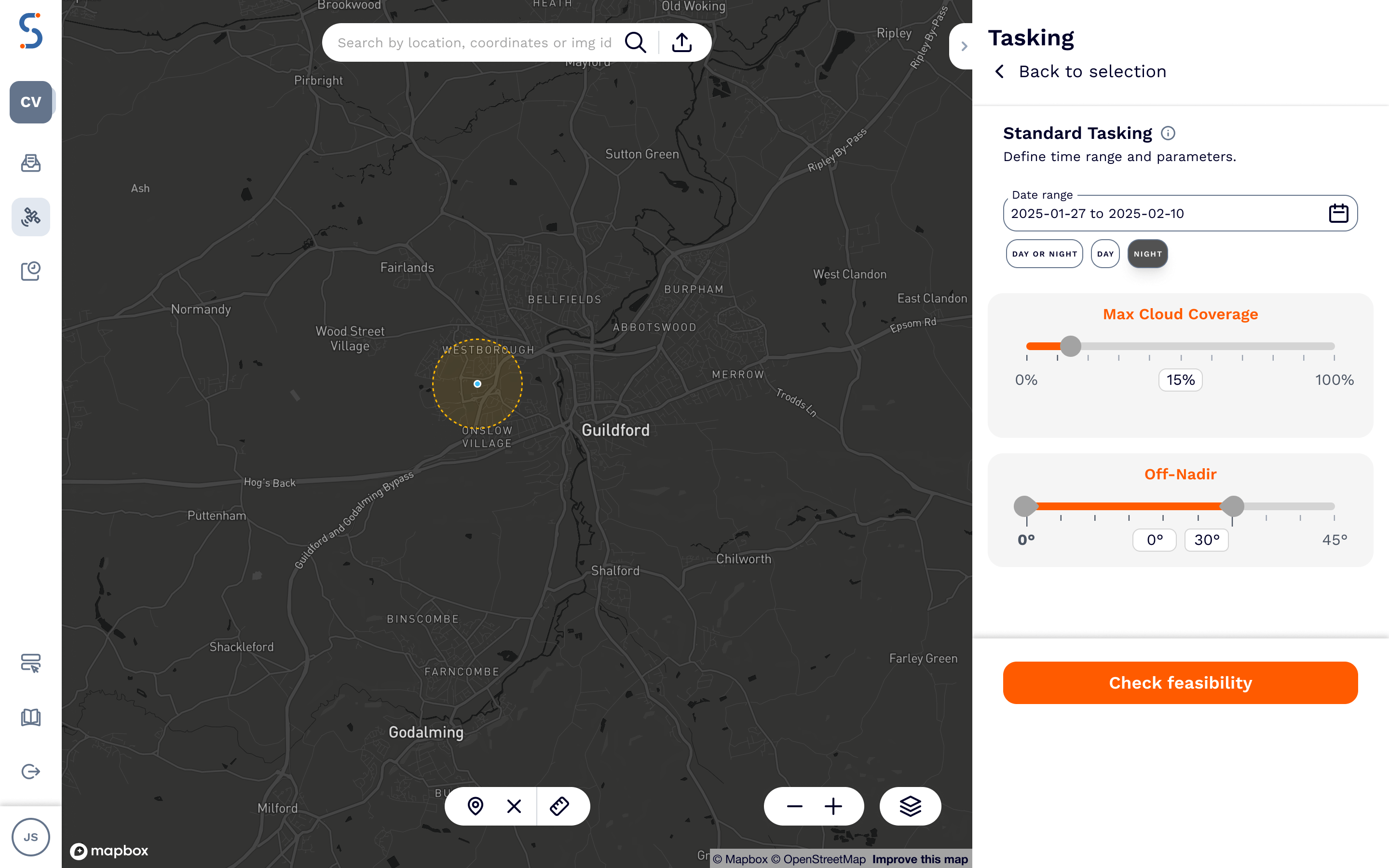Toggle the NIGHT capture option
The width and height of the screenshot is (1389, 868).
[1147, 254]
